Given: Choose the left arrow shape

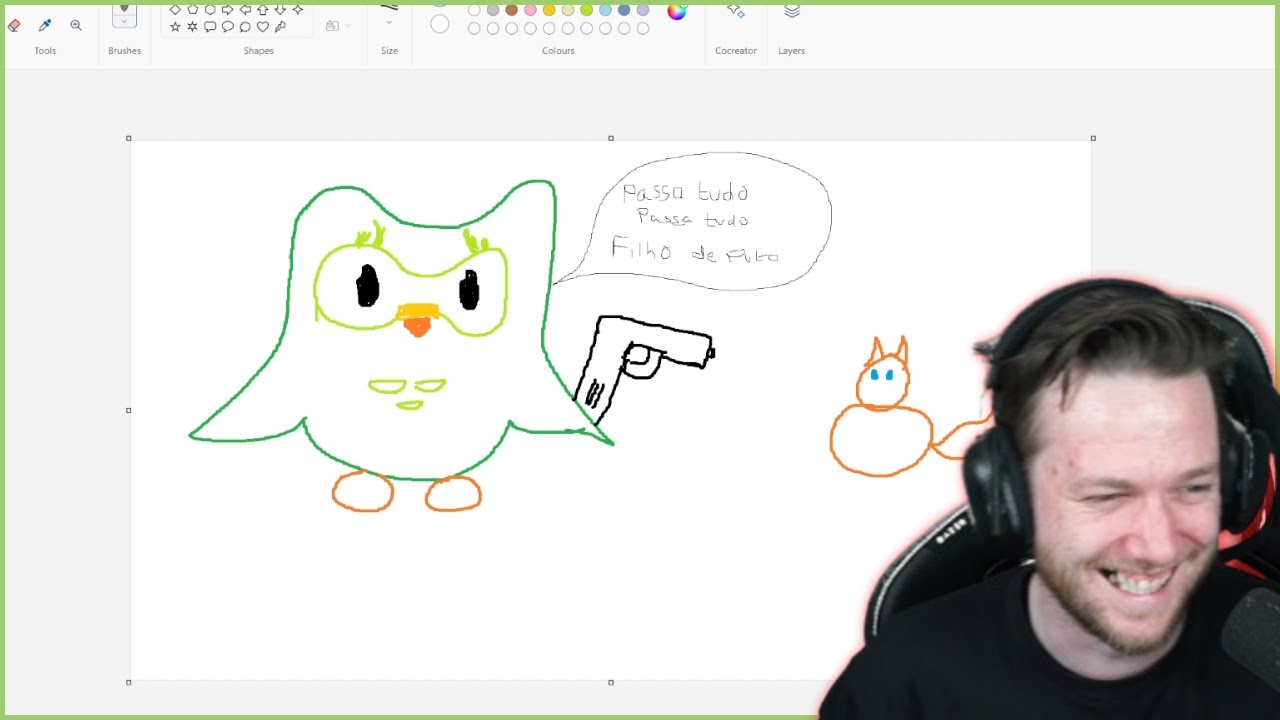Looking at the screenshot, I should coord(245,9).
